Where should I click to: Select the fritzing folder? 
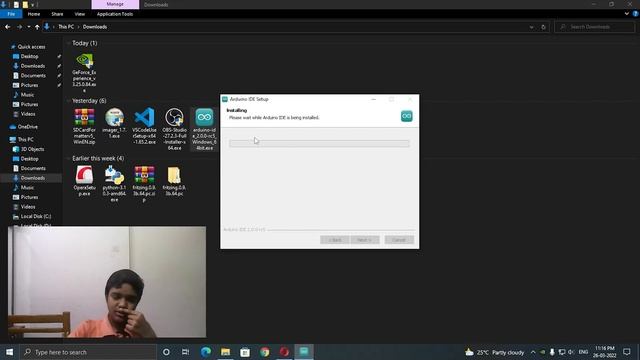point(174,181)
